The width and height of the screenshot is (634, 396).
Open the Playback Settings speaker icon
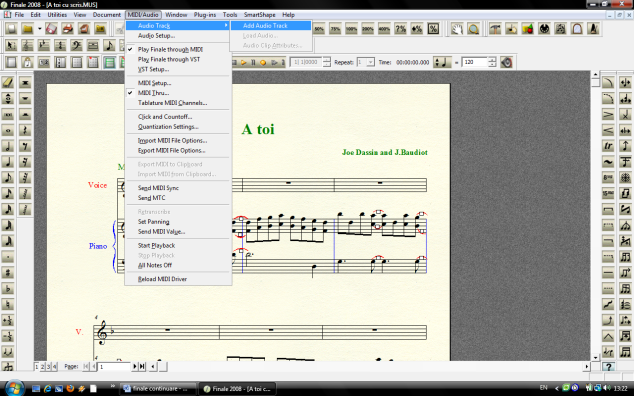click(506, 62)
